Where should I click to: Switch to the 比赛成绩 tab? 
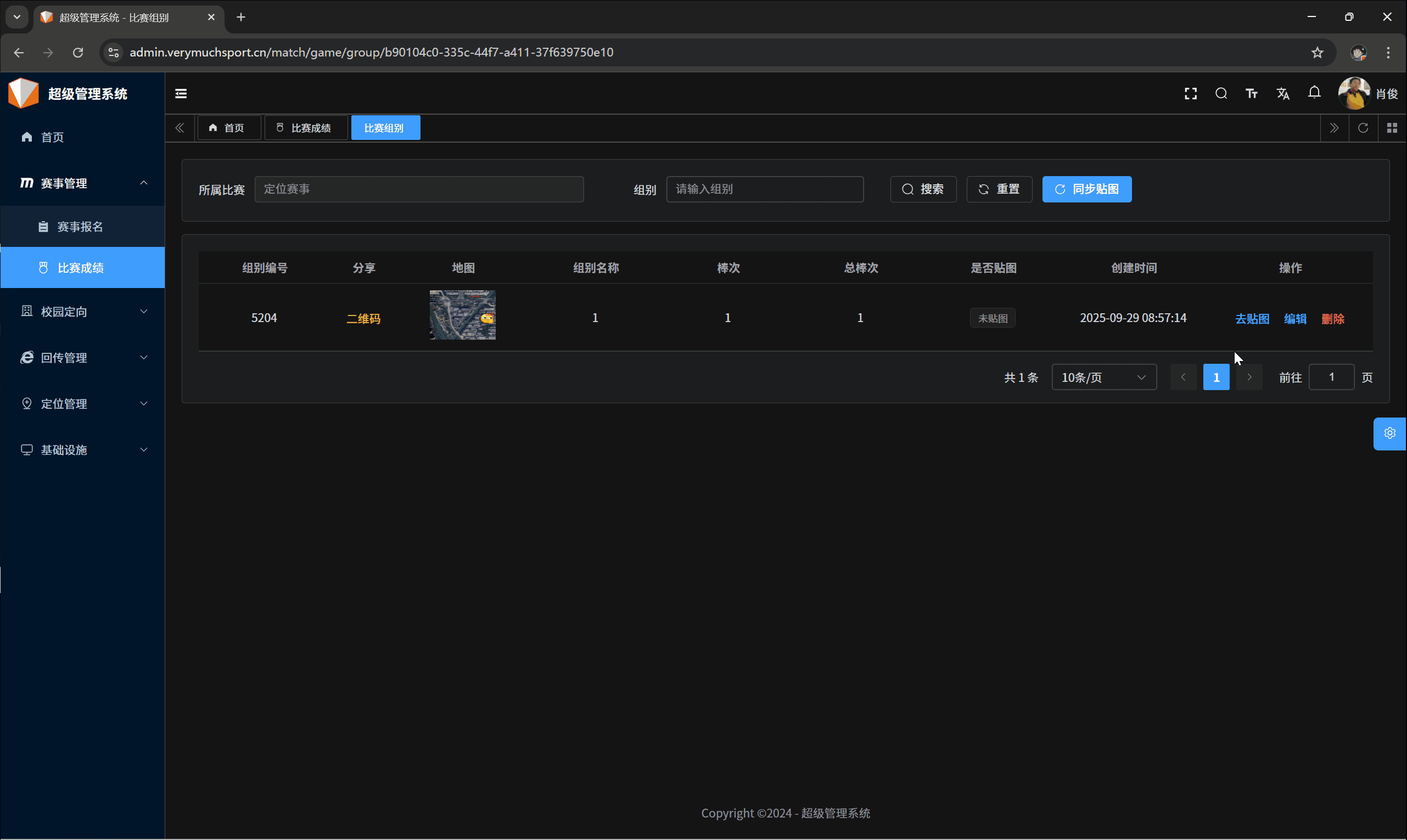(306, 128)
